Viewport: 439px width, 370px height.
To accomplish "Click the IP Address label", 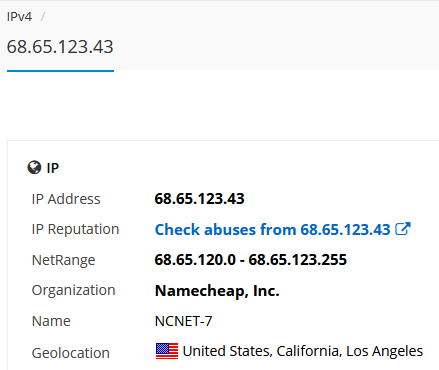I will click(66, 199).
